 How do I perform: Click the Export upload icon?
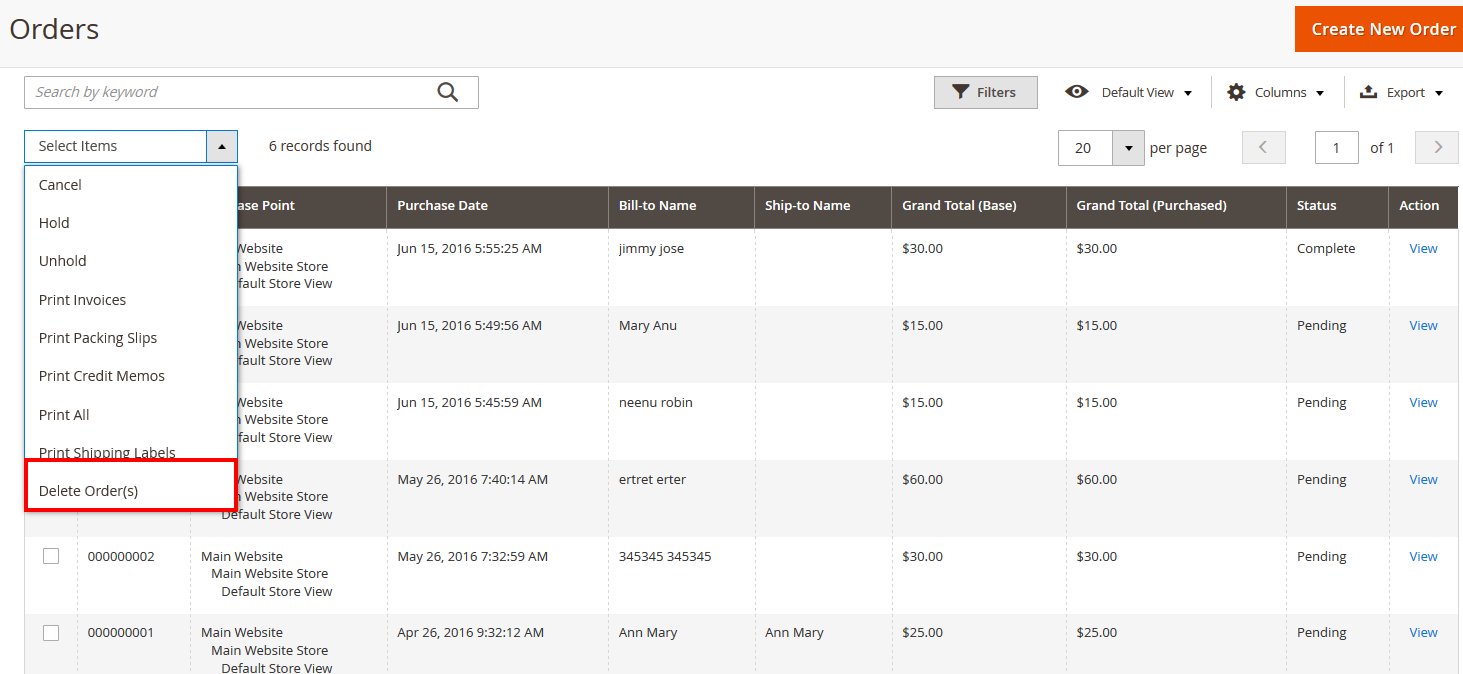click(1368, 92)
